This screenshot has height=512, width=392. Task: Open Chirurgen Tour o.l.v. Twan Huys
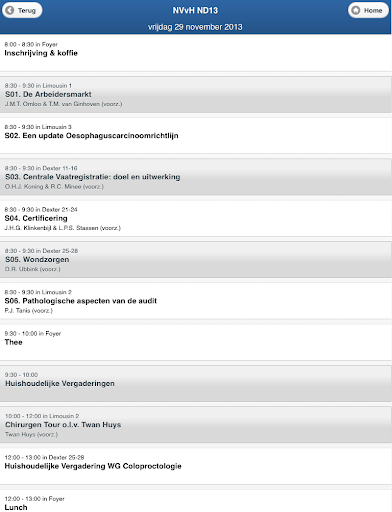point(196,425)
